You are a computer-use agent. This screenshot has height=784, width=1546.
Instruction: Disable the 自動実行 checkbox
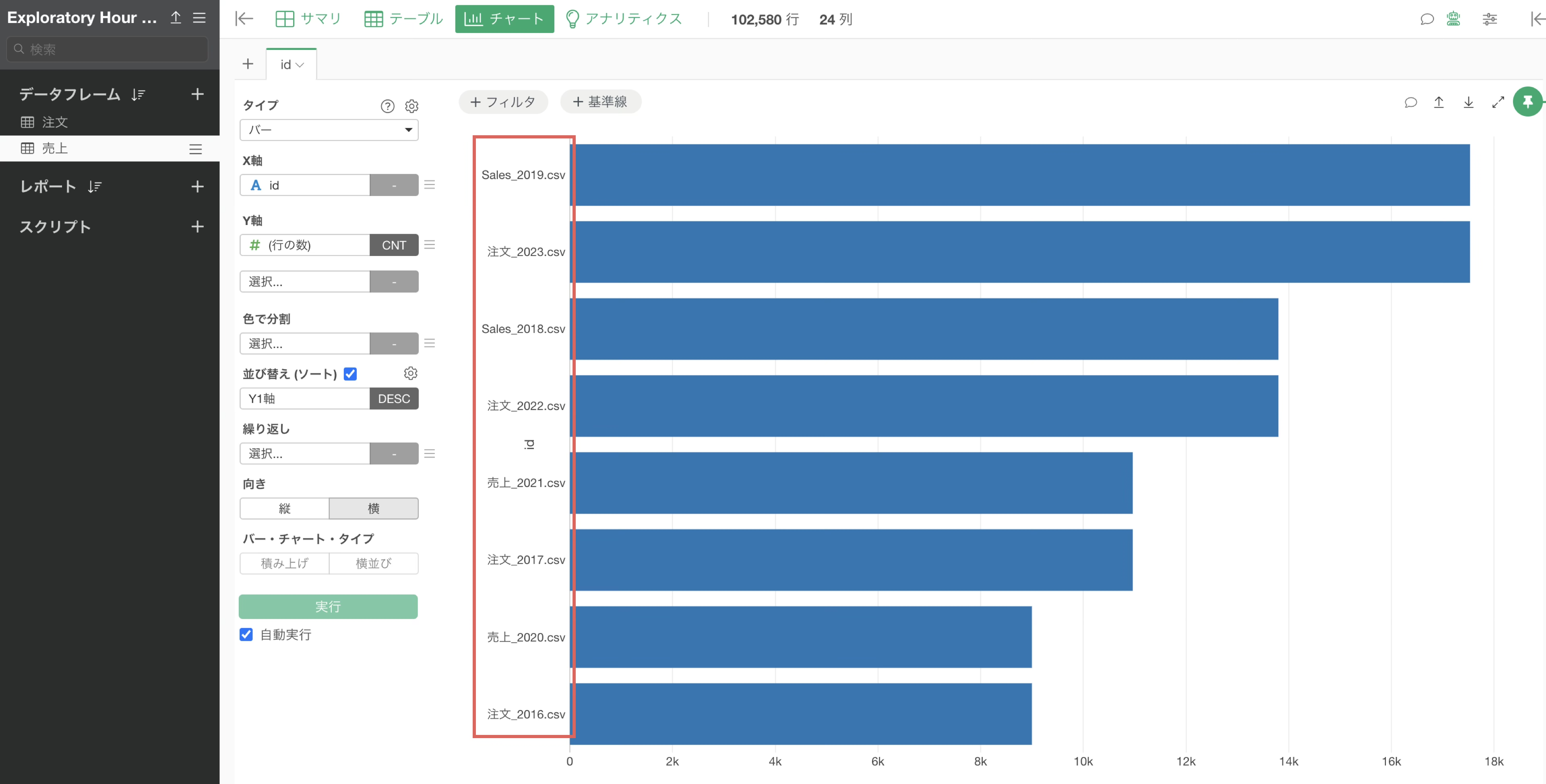coord(246,634)
